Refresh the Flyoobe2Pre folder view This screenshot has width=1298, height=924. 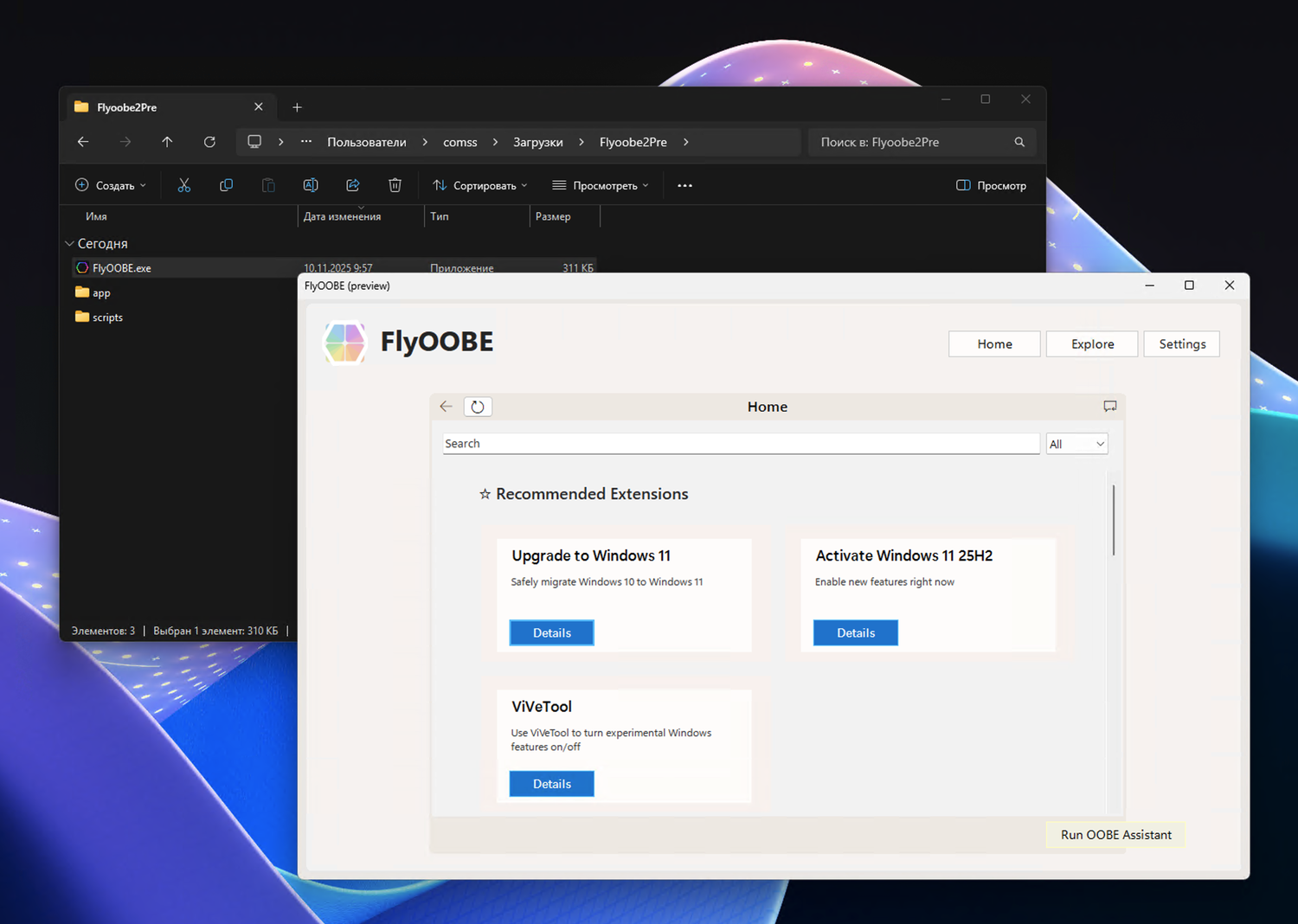click(209, 142)
